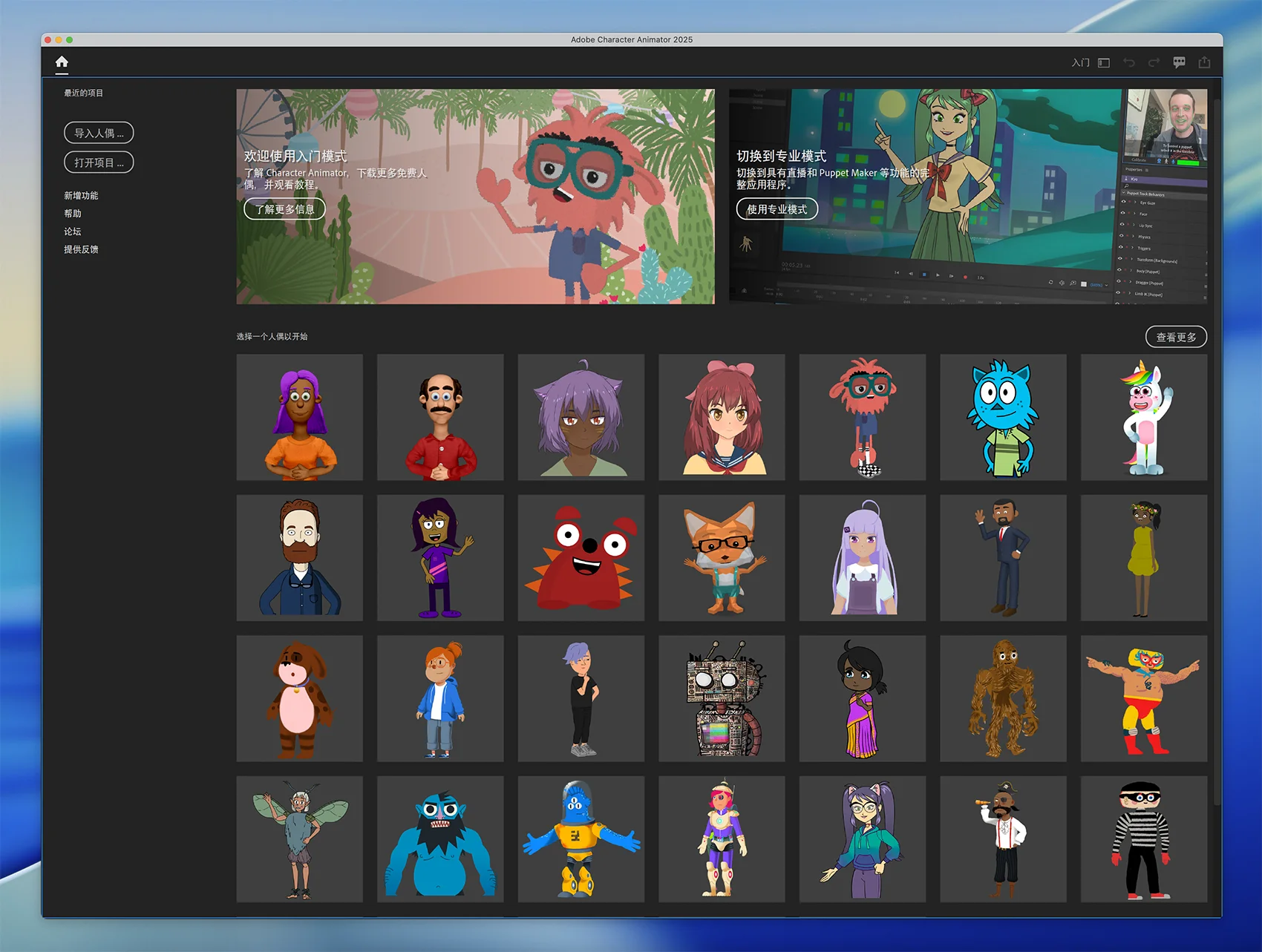Select the rainbow unicorn puppet thumbnail

[1143, 417]
